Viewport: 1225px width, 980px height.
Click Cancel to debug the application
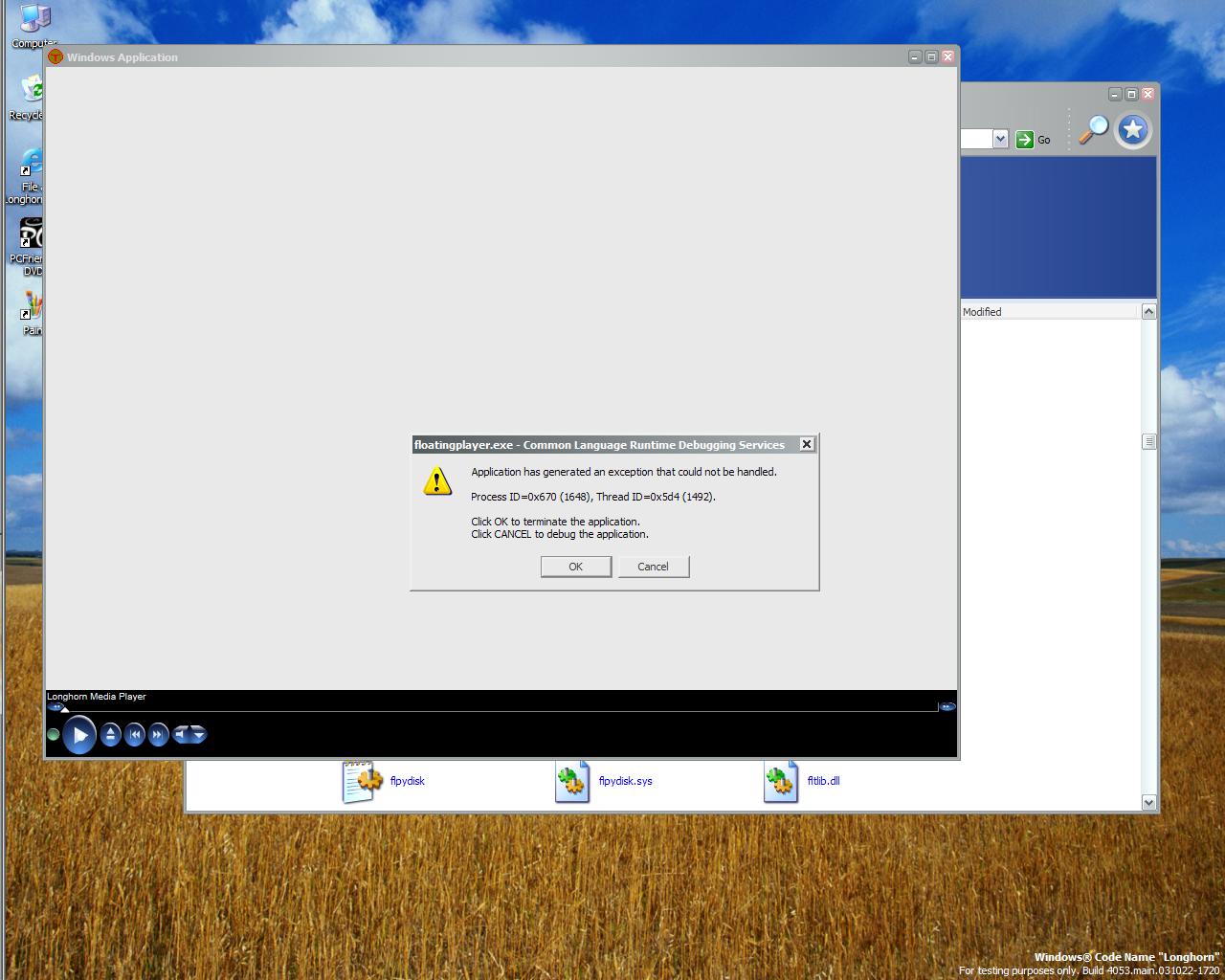pyautogui.click(x=654, y=567)
